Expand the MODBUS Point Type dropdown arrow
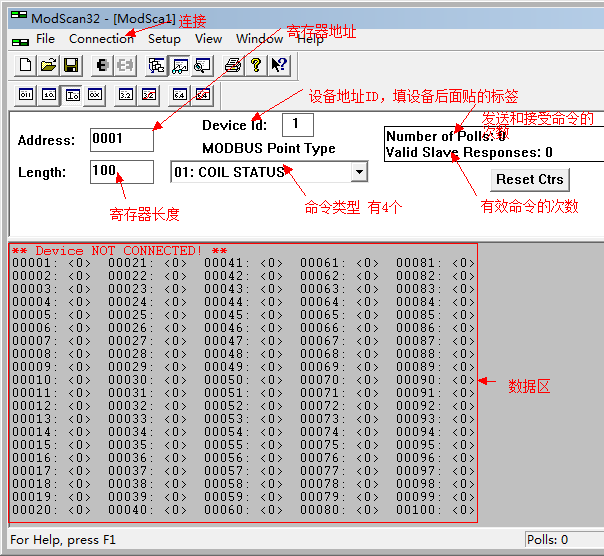The height and width of the screenshot is (556, 604). tap(359, 171)
